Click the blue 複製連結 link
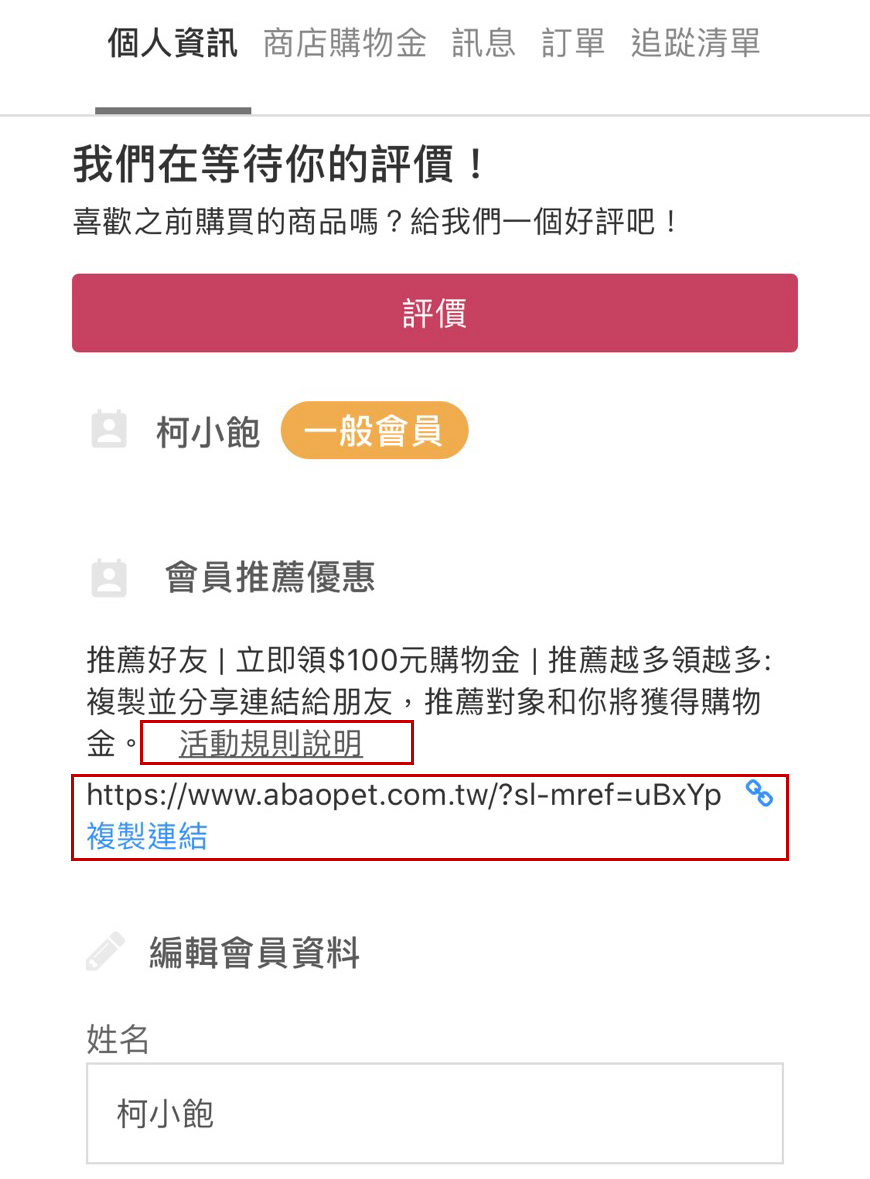The image size is (870, 1179). (x=147, y=836)
